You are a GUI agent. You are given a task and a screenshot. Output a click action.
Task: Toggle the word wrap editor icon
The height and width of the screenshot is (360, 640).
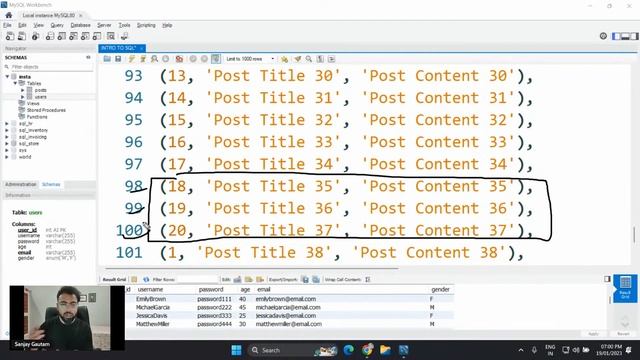point(331,59)
